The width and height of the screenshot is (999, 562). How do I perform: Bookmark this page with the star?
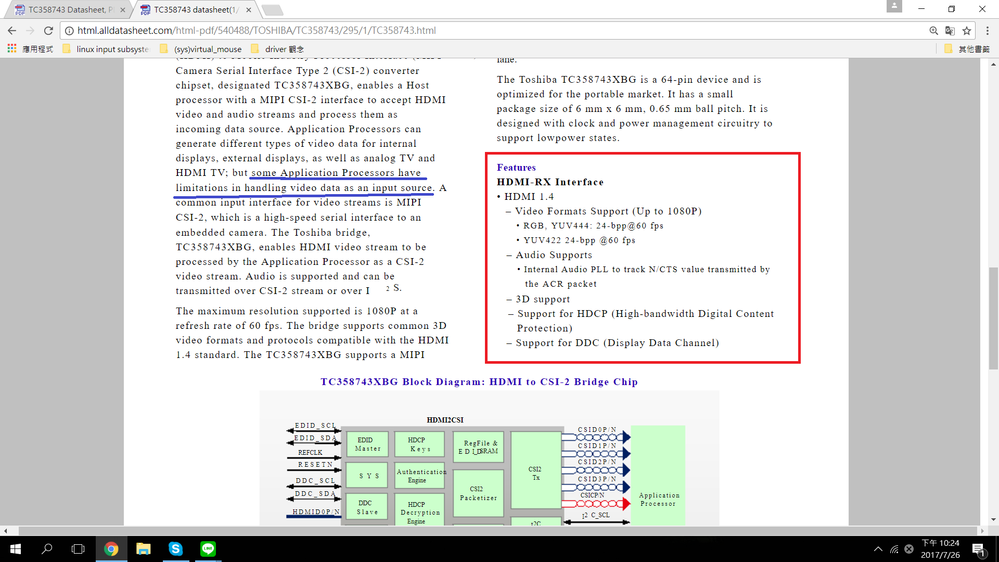967,31
